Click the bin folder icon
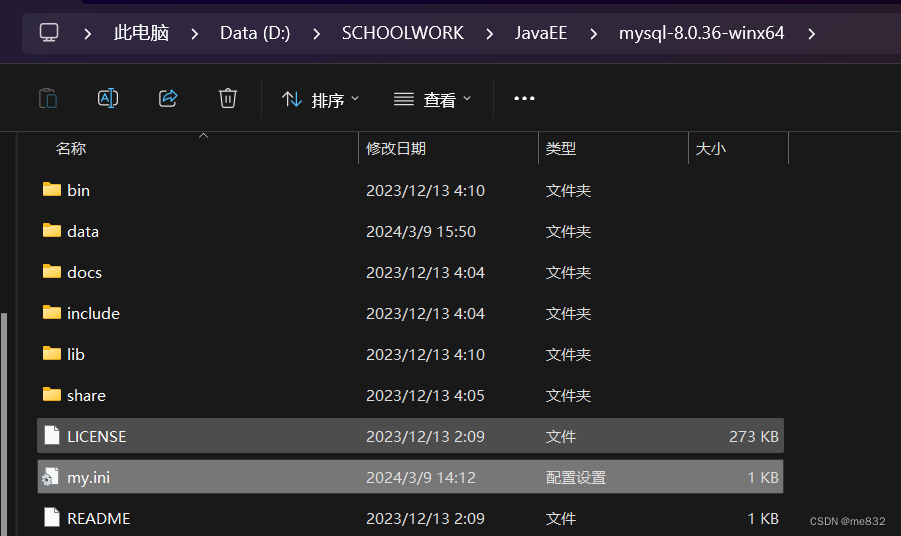The width and height of the screenshot is (901, 536). pos(52,189)
